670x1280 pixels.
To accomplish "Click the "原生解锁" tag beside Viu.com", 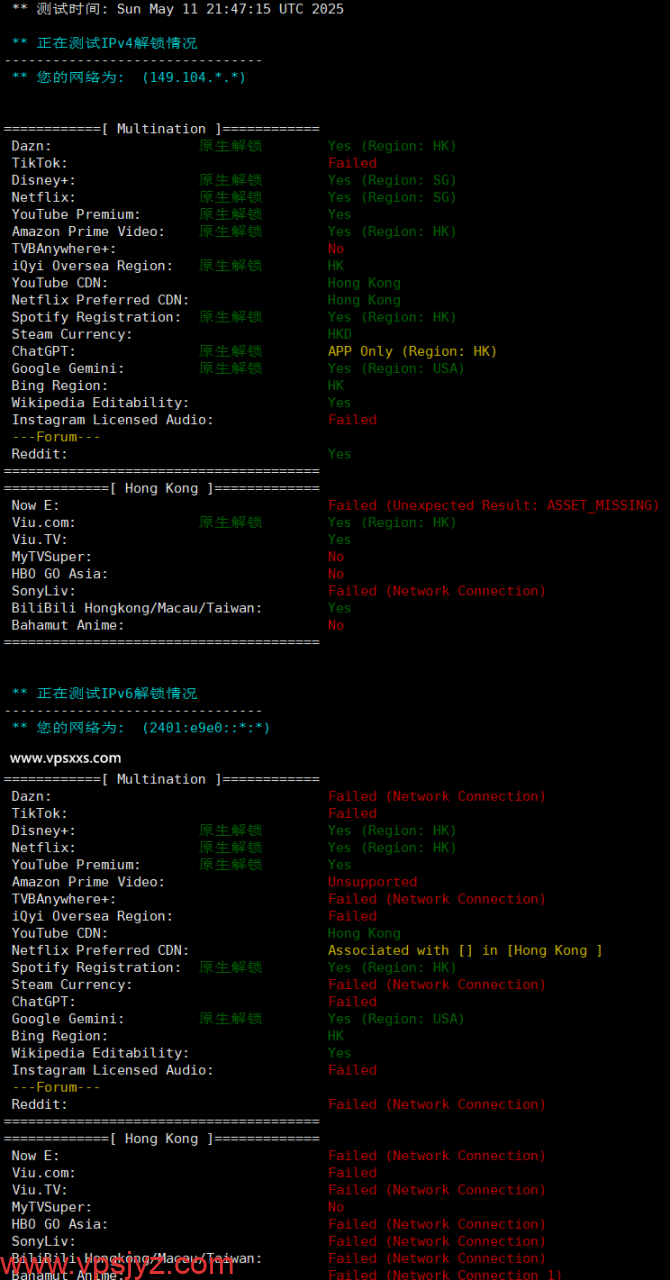I will coord(230,522).
